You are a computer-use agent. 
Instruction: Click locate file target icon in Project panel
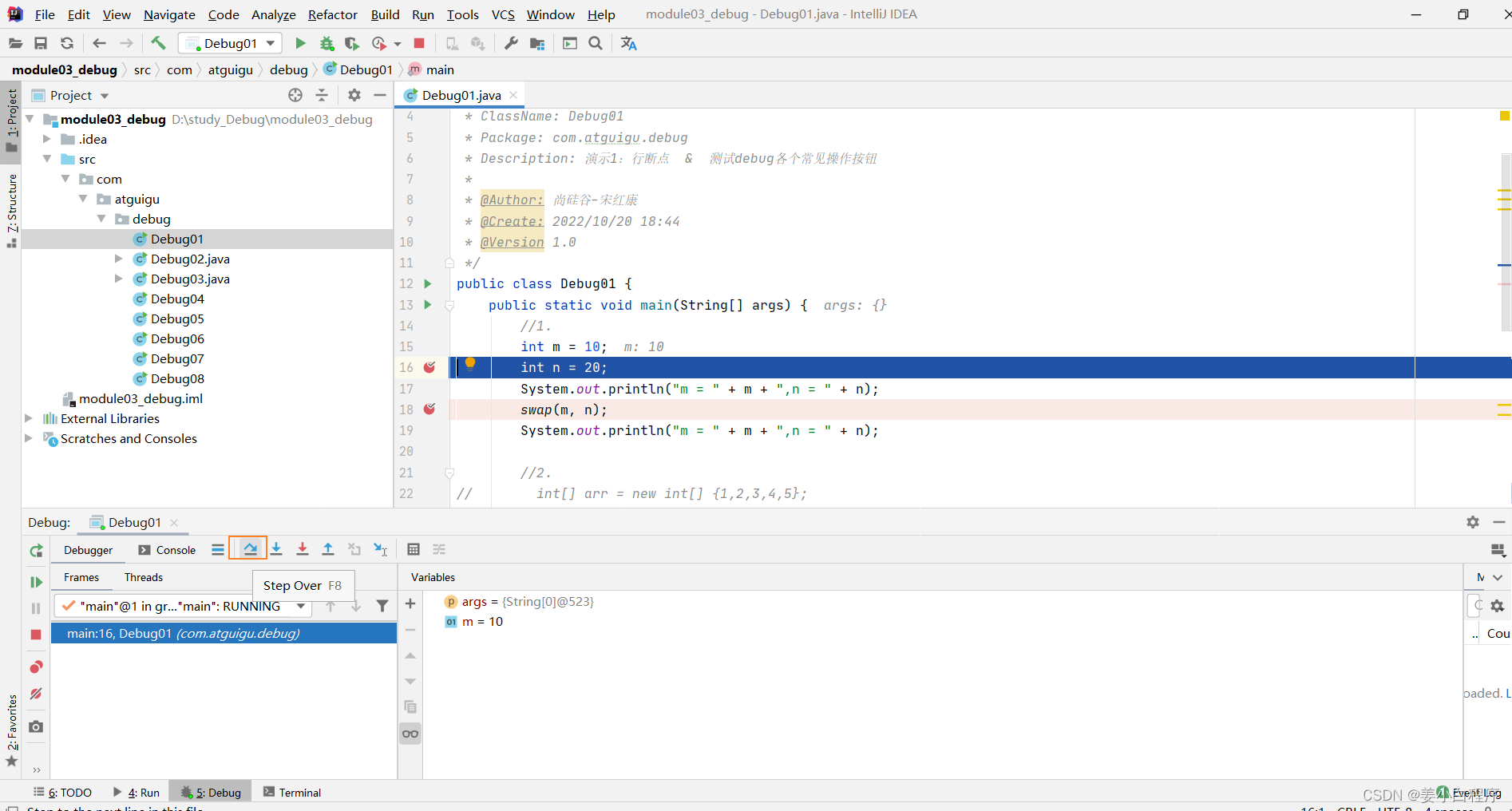point(295,95)
